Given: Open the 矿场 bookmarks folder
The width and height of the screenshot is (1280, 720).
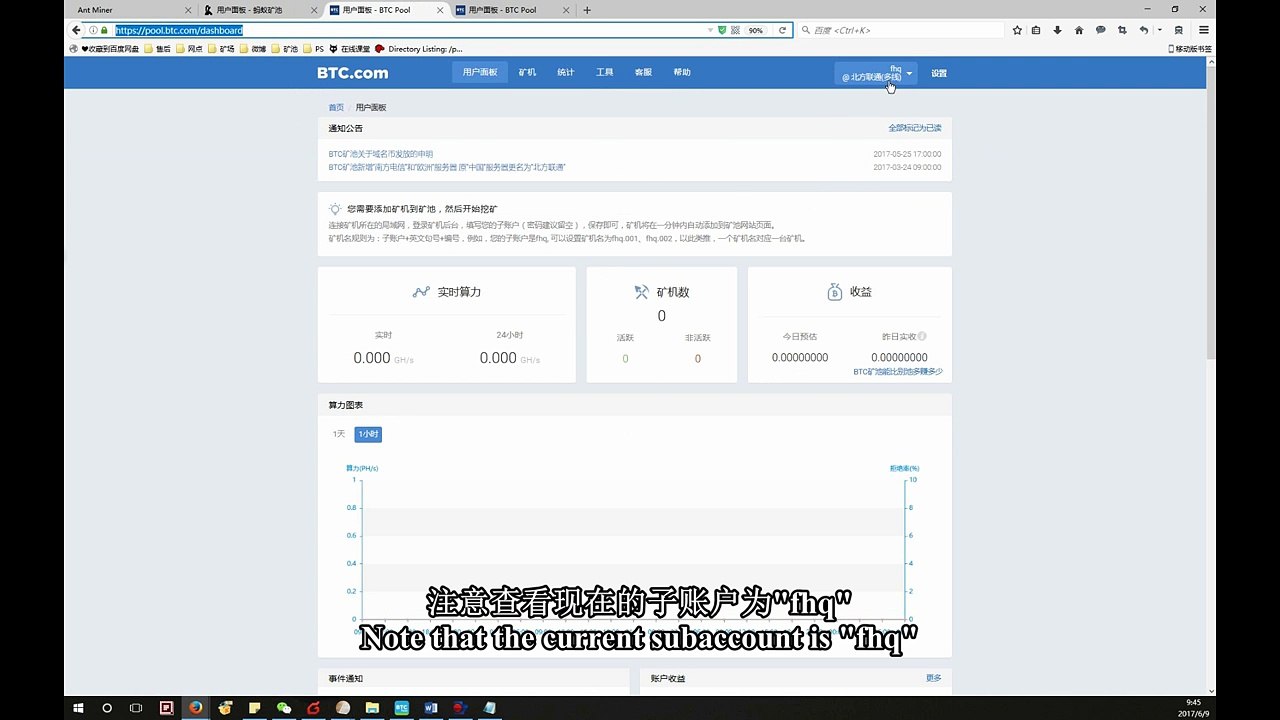Looking at the screenshot, I should point(222,48).
